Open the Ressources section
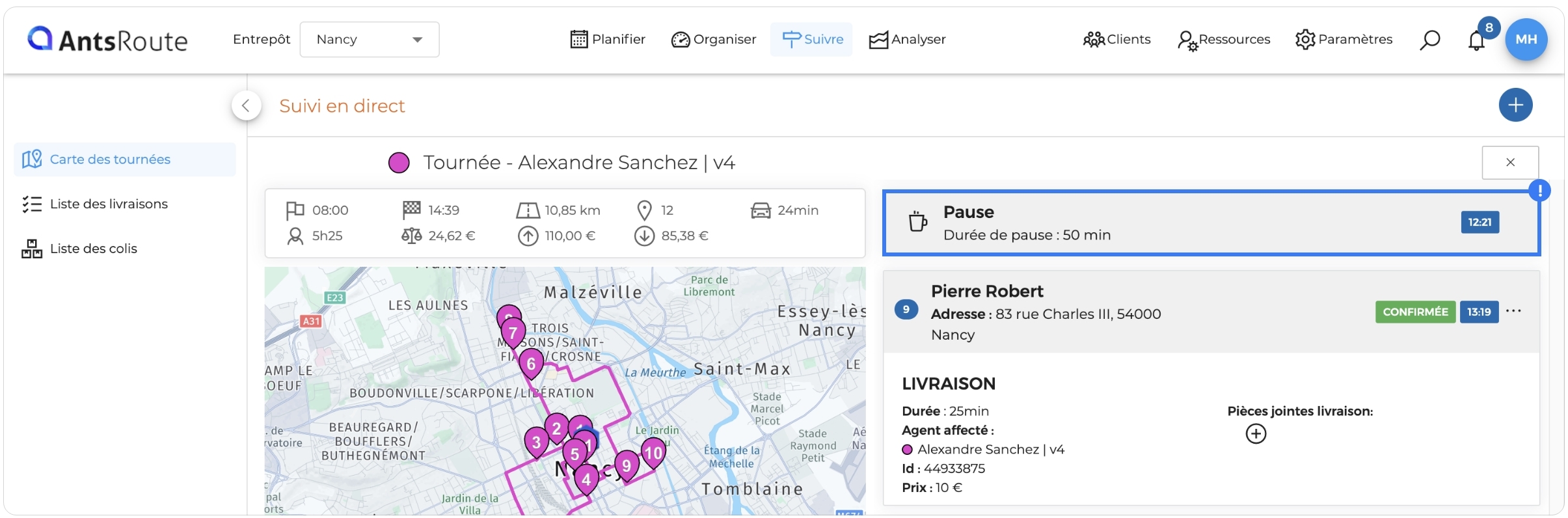Screen dimensions: 1568x518 [x=1224, y=40]
